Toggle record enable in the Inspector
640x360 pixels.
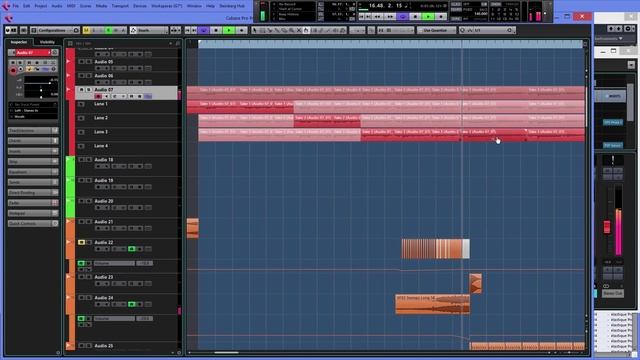(x=13, y=71)
